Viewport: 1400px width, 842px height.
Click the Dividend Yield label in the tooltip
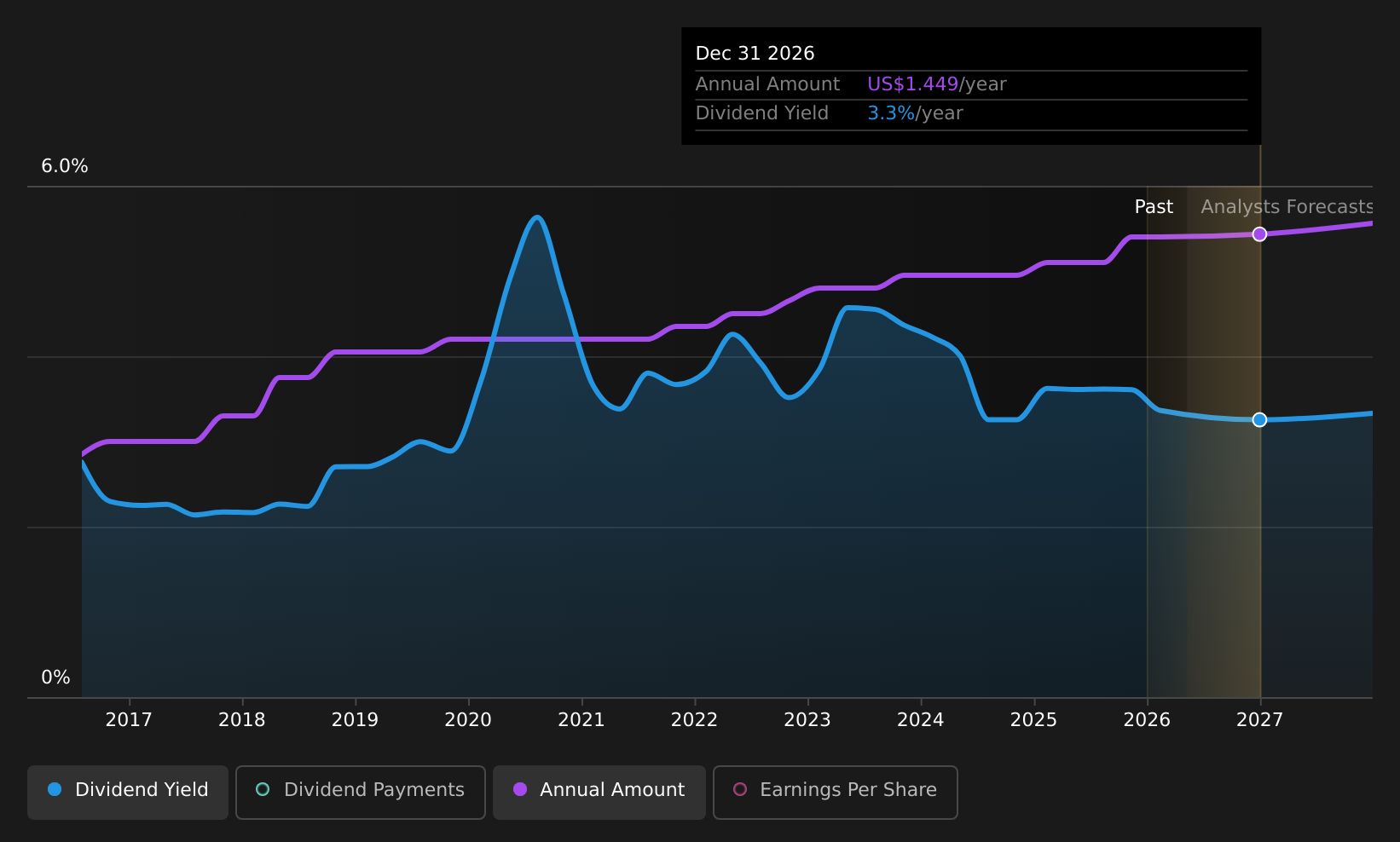(x=761, y=113)
